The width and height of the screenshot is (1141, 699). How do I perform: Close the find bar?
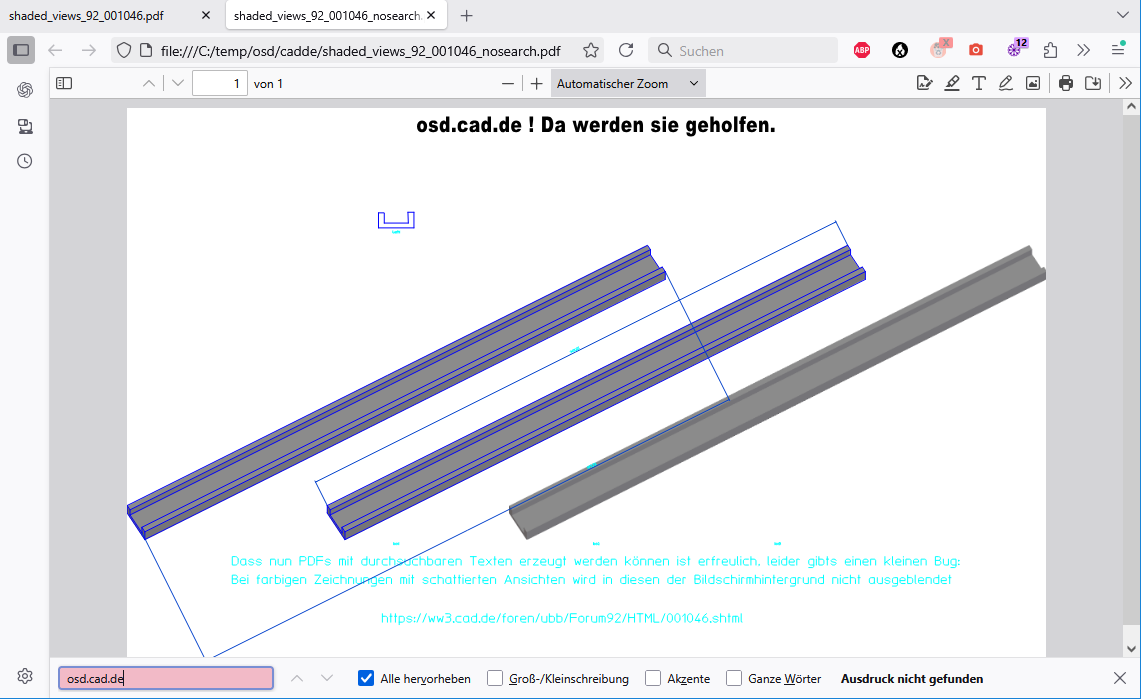[1120, 678]
